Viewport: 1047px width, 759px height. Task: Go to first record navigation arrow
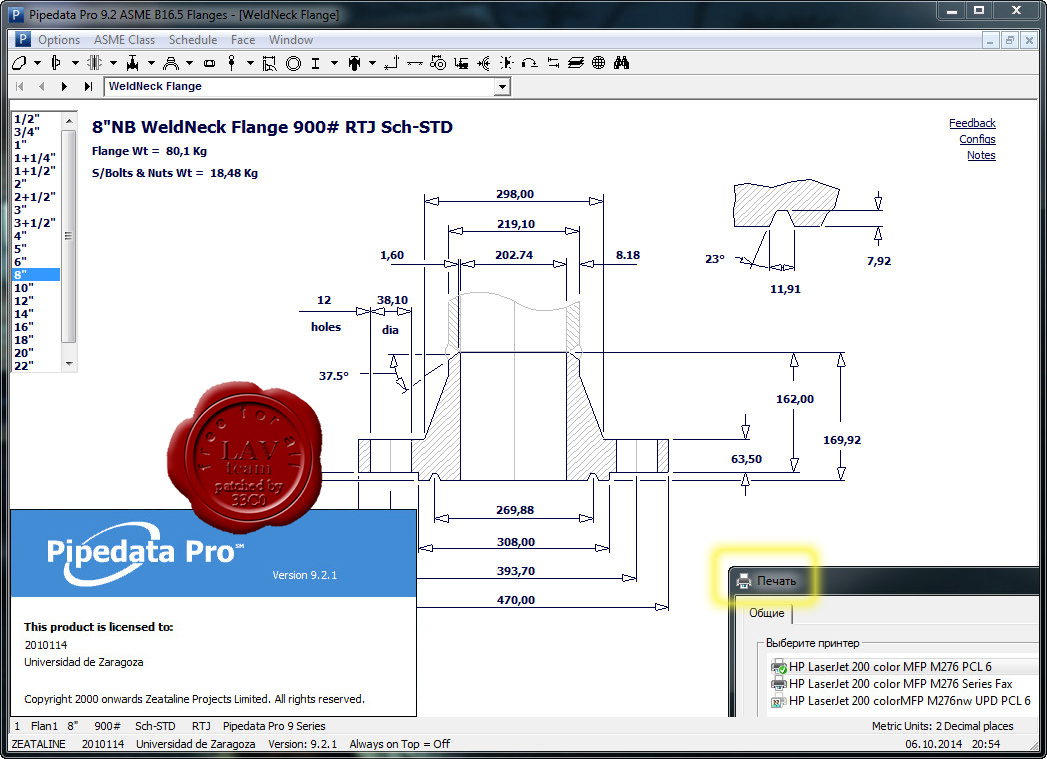click(19, 86)
